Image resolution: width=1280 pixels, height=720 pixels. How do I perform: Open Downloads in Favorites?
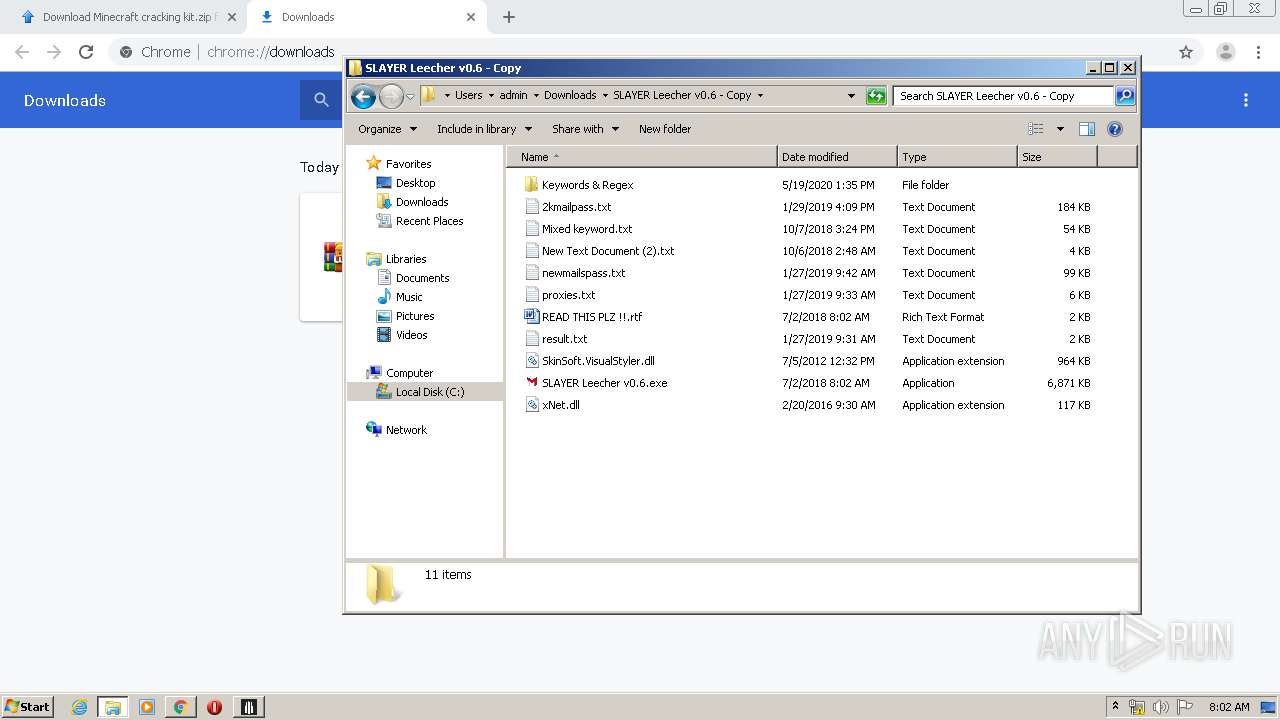click(422, 202)
